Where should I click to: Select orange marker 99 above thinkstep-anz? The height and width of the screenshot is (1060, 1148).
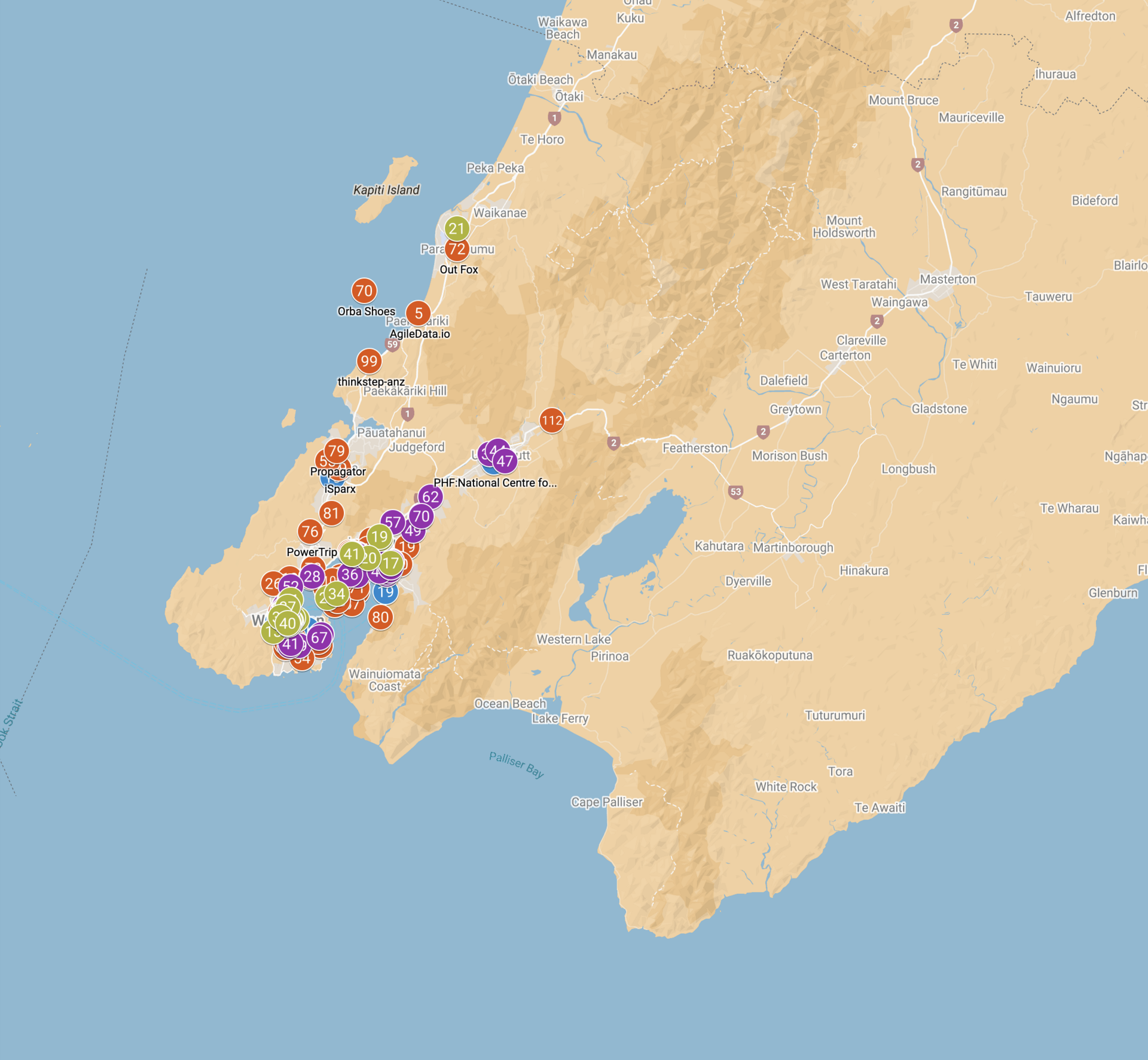[x=369, y=361]
